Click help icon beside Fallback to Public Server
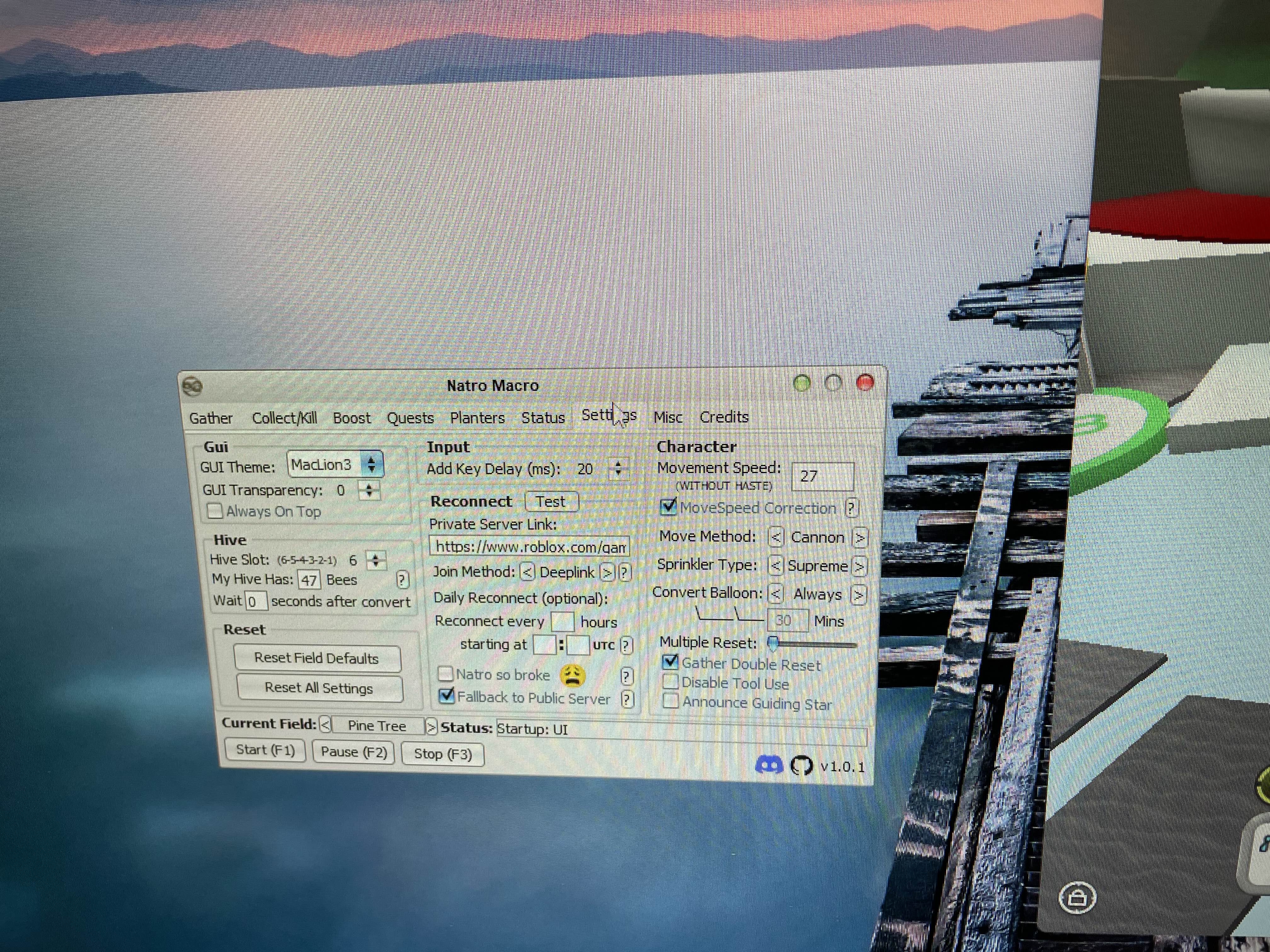The width and height of the screenshot is (1270, 952). point(627,699)
